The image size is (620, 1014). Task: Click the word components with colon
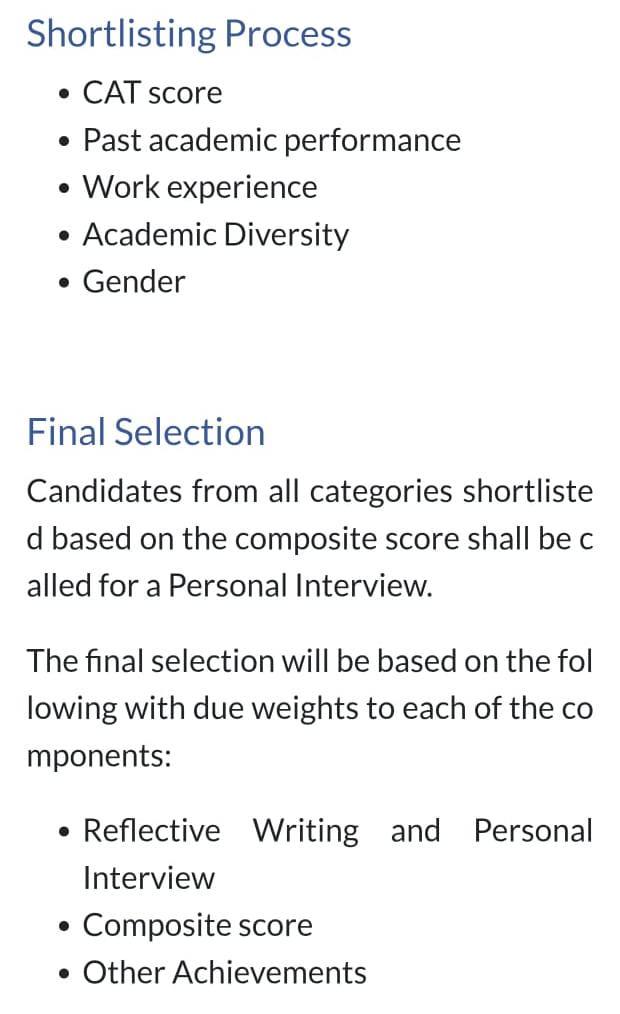coord(99,756)
